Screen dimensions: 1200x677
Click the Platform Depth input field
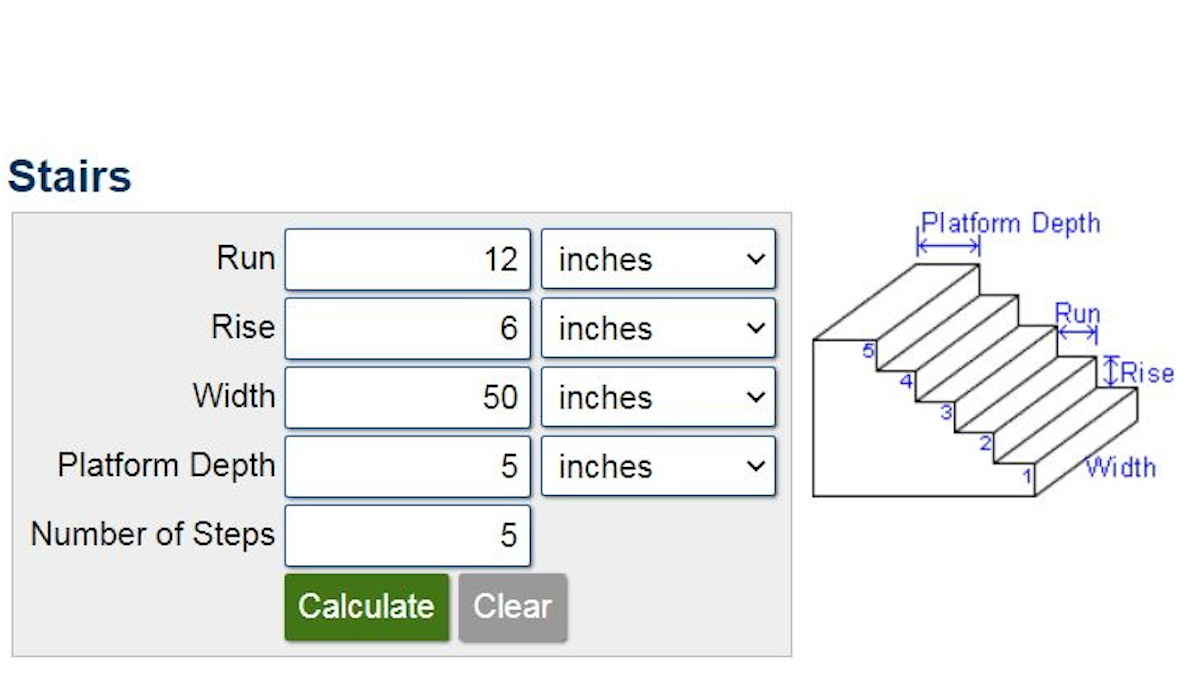coord(407,467)
